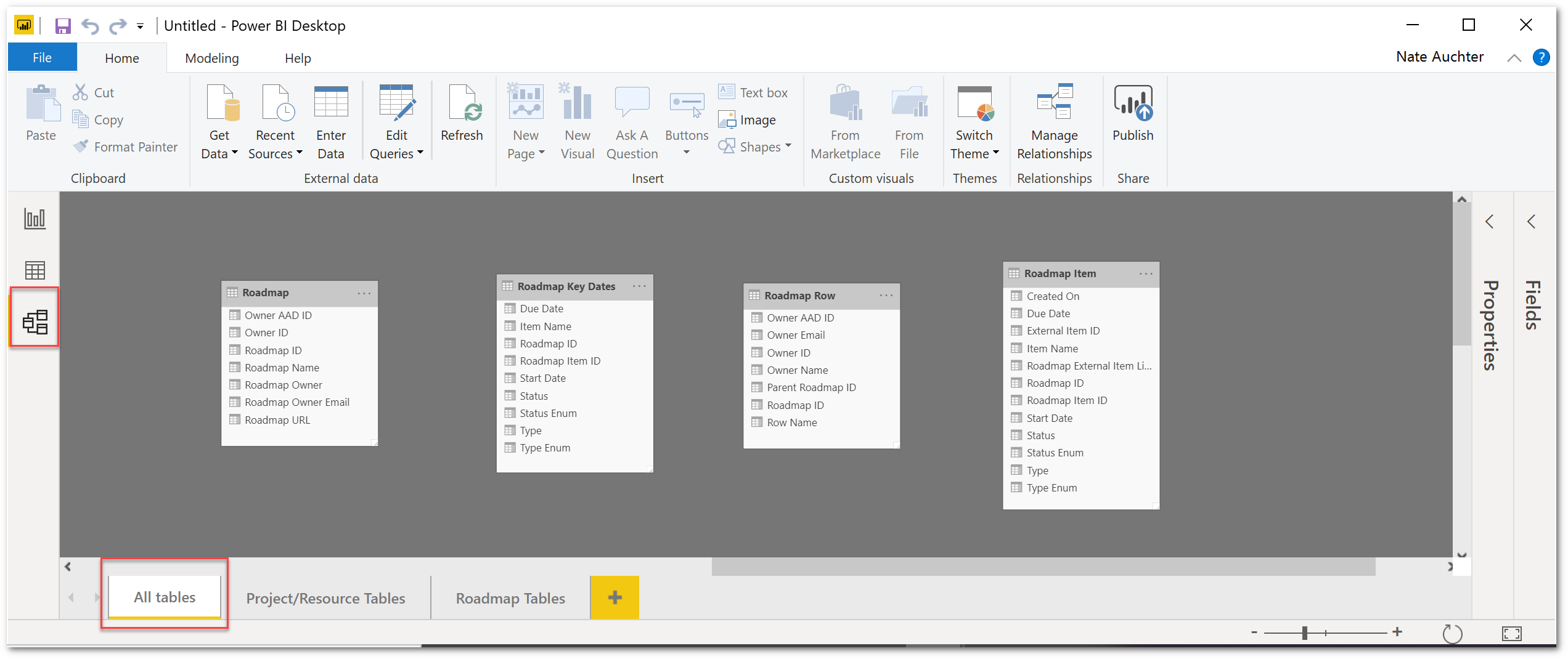Click the Publish button
Viewport: 1568px width, 659px height.
tap(1133, 113)
